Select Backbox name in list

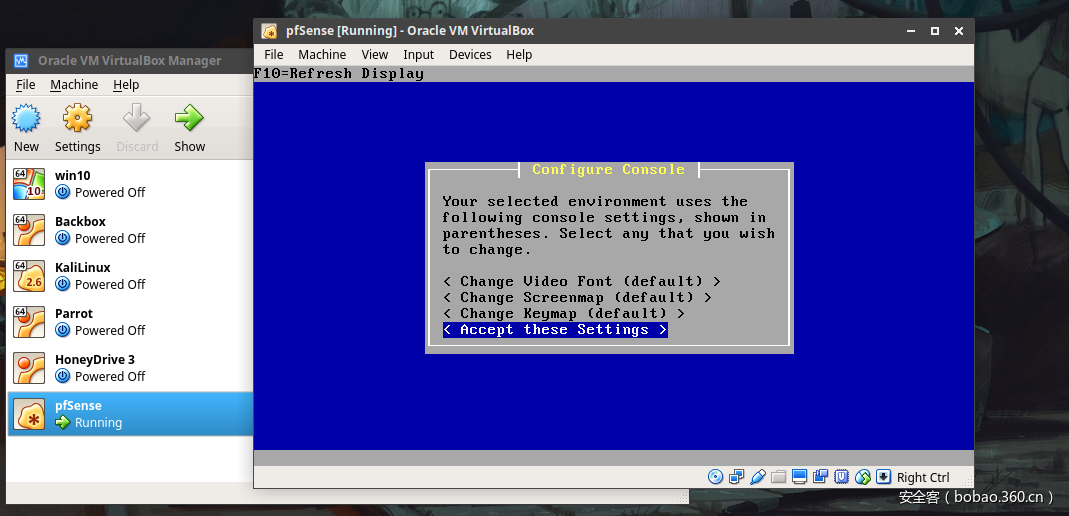click(80, 222)
